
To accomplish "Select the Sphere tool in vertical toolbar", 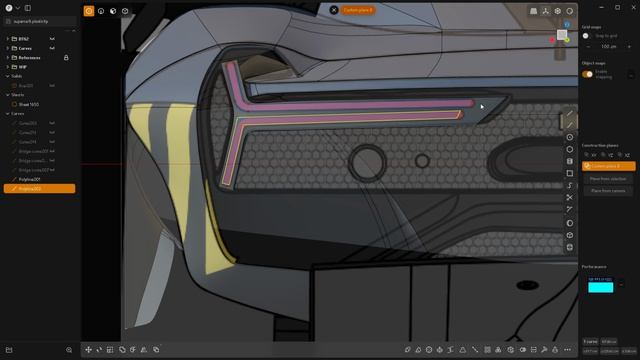I will point(570,223).
